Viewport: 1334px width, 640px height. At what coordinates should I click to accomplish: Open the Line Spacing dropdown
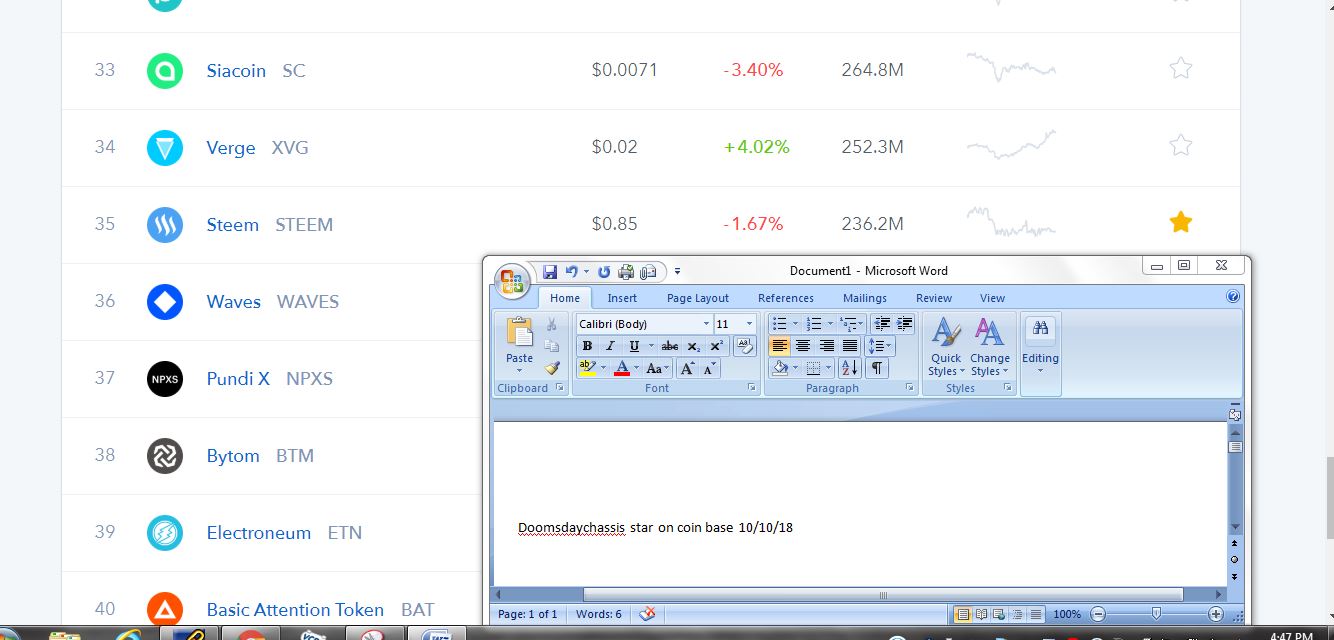pyautogui.click(x=878, y=346)
